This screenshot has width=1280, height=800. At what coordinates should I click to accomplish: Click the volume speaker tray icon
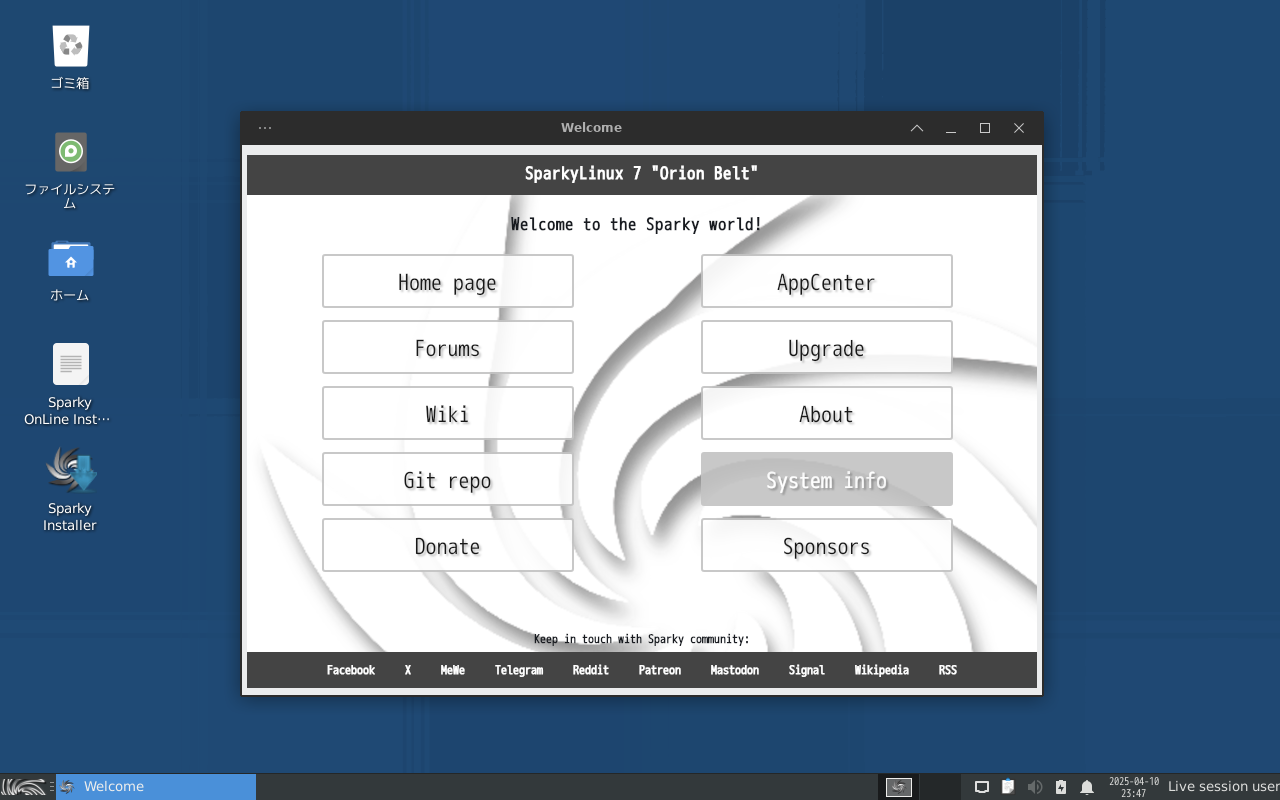click(1035, 787)
